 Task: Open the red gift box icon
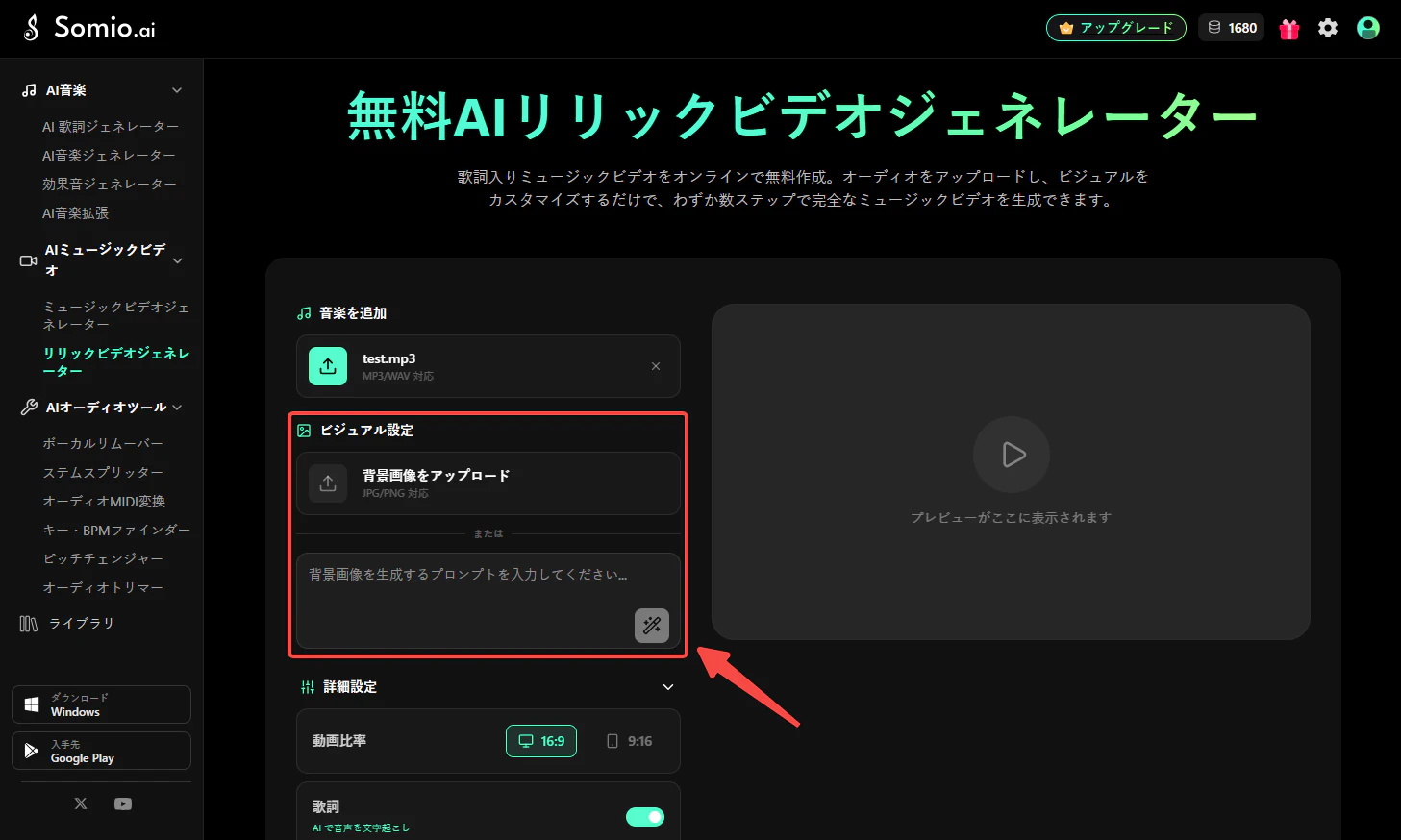pyautogui.click(x=1289, y=29)
